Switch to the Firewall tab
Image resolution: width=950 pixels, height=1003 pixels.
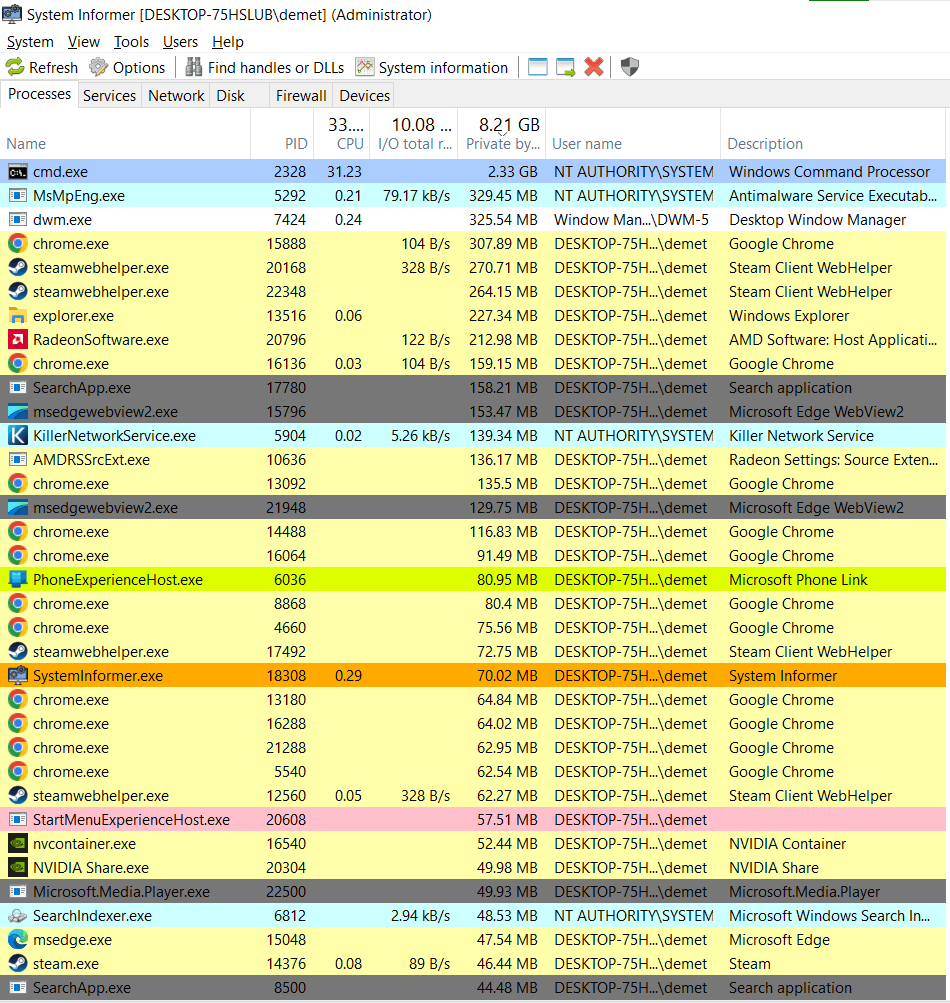click(x=301, y=95)
